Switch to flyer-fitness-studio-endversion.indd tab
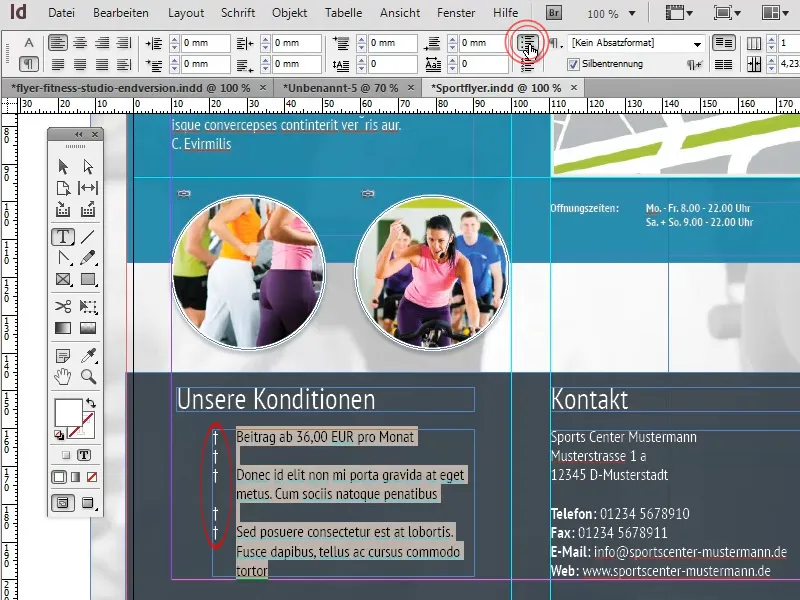The image size is (800, 600). (x=131, y=88)
